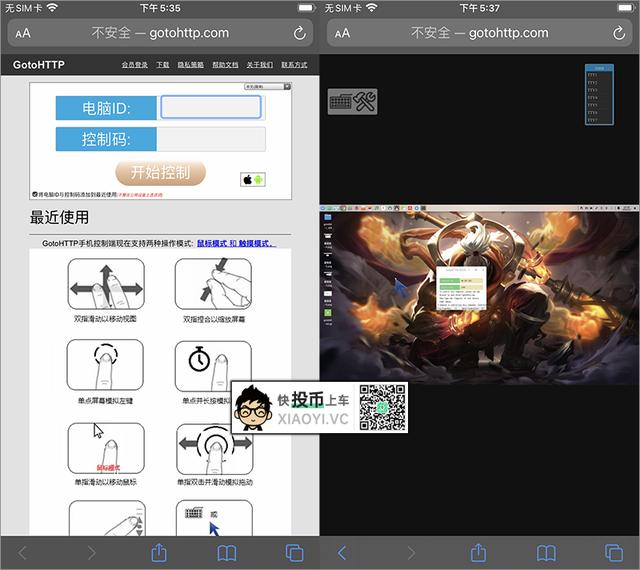
Task: Tap the 双指滑动以移动视图 gesture image
Action: (x=106, y=284)
